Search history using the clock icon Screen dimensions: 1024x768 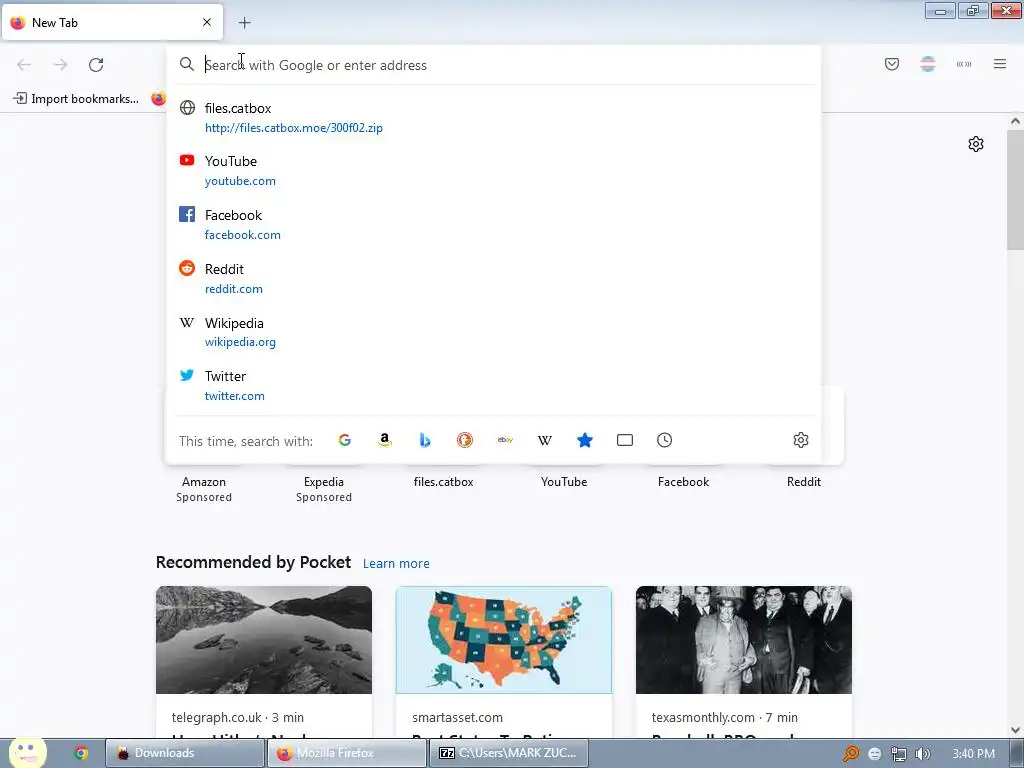tap(664, 440)
